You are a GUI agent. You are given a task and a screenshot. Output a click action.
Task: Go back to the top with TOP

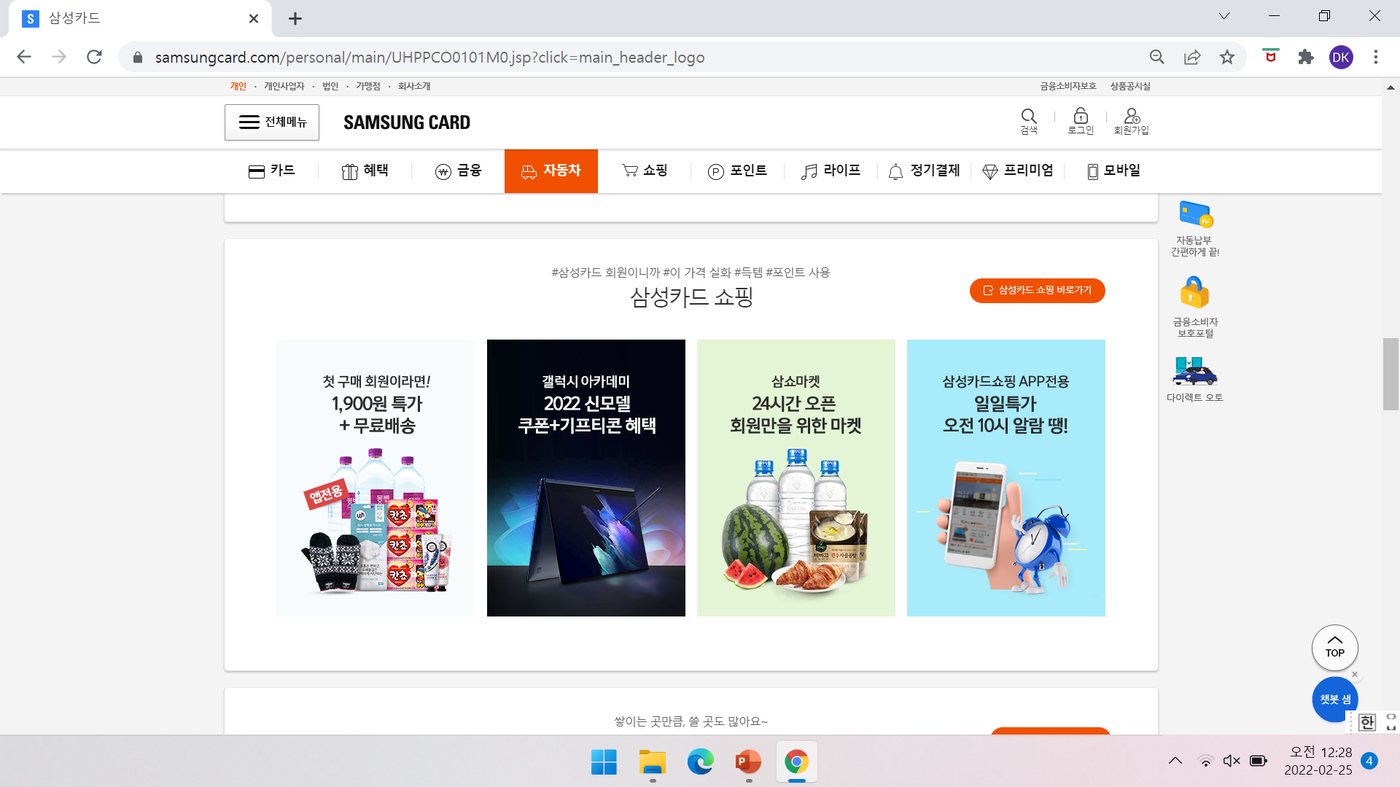[1335, 648]
